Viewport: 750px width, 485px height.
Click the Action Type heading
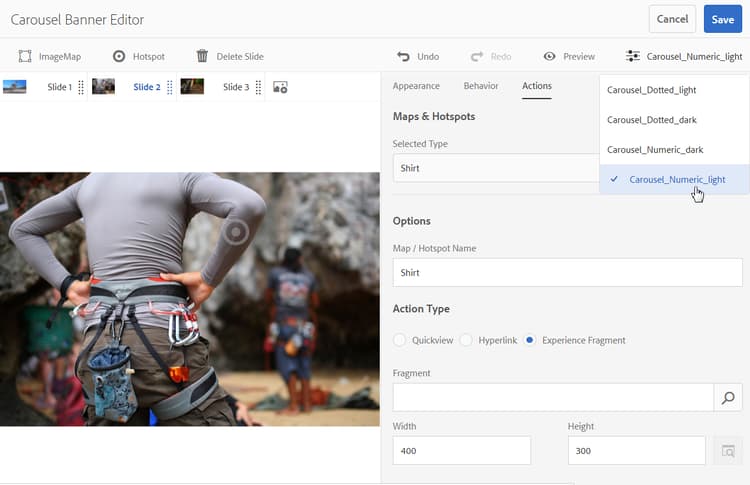coord(421,309)
